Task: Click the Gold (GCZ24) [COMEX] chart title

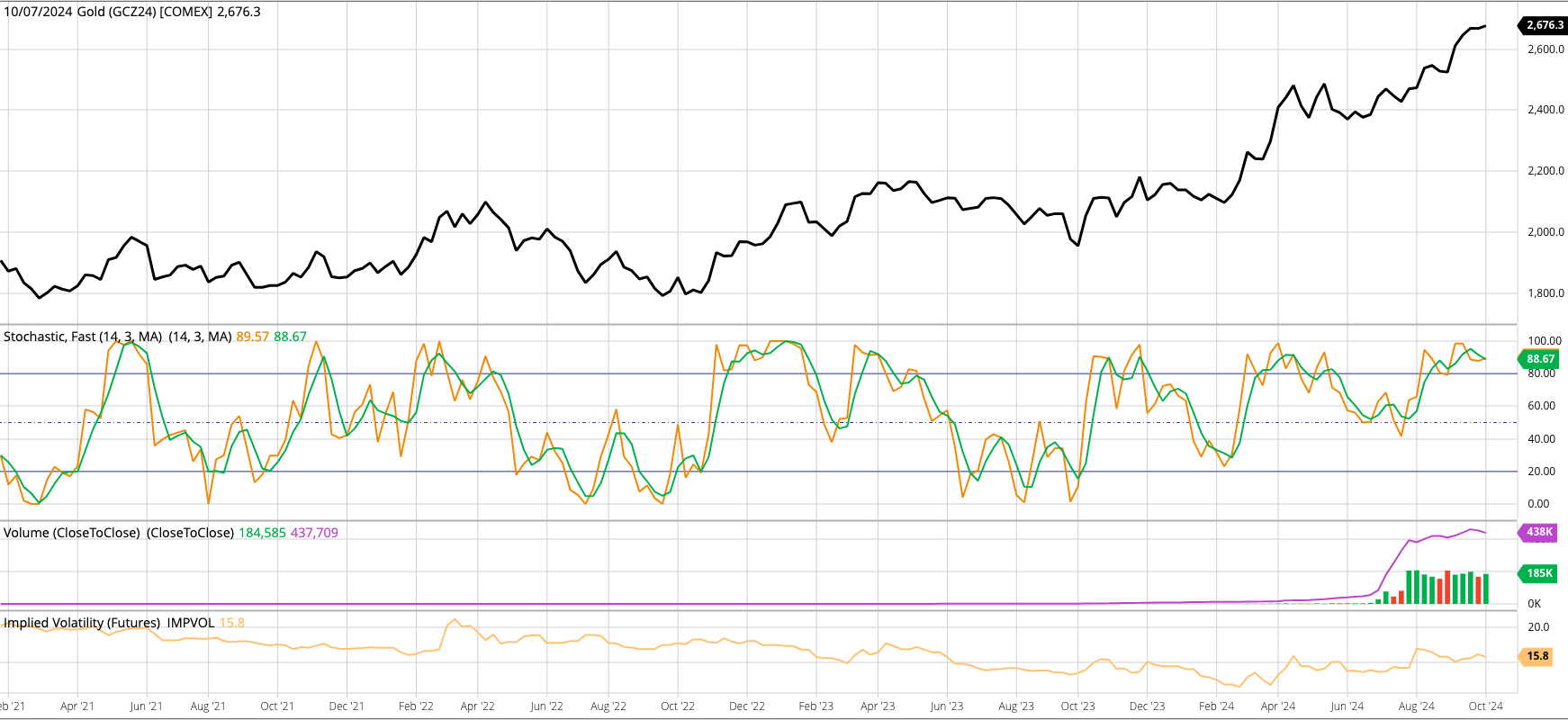Action: (x=131, y=12)
